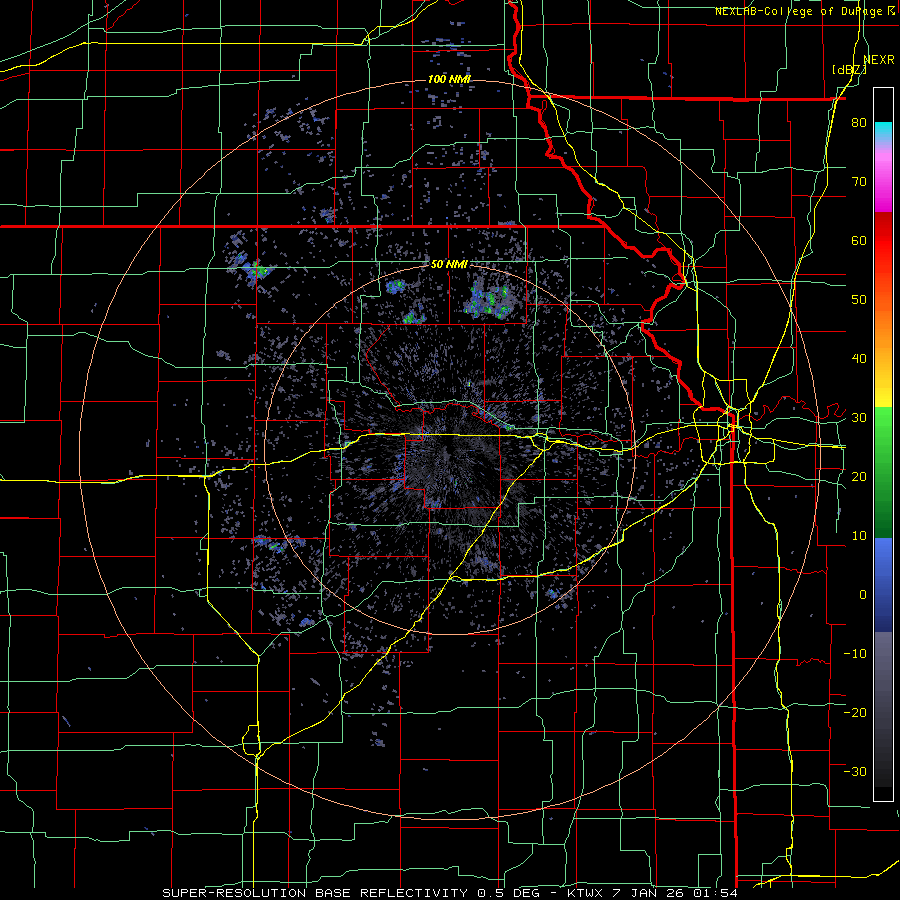Click the -30 dBZ legend value
This screenshot has height=900, width=900.
click(x=855, y=771)
